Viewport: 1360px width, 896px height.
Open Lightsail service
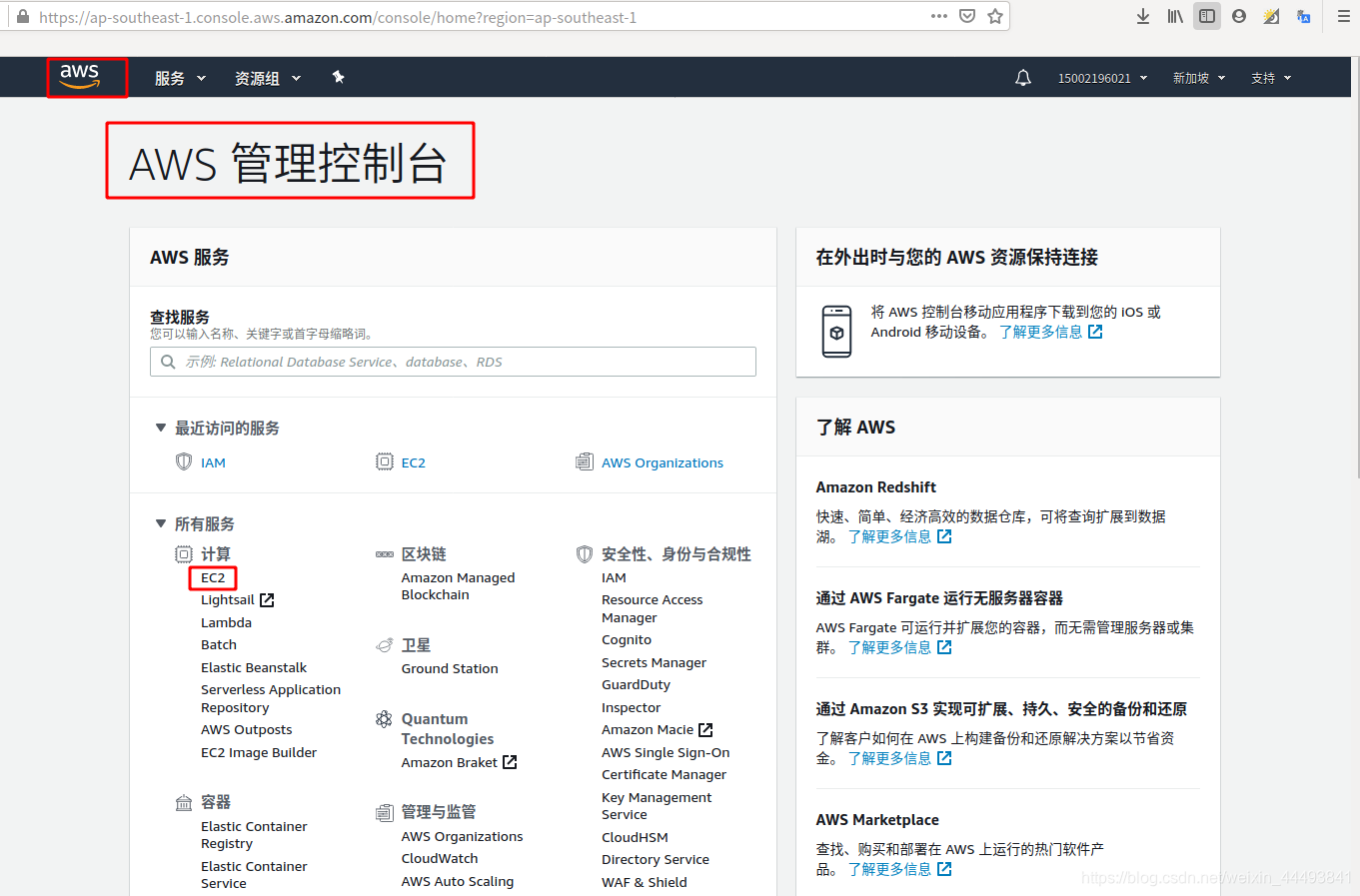pos(227,600)
